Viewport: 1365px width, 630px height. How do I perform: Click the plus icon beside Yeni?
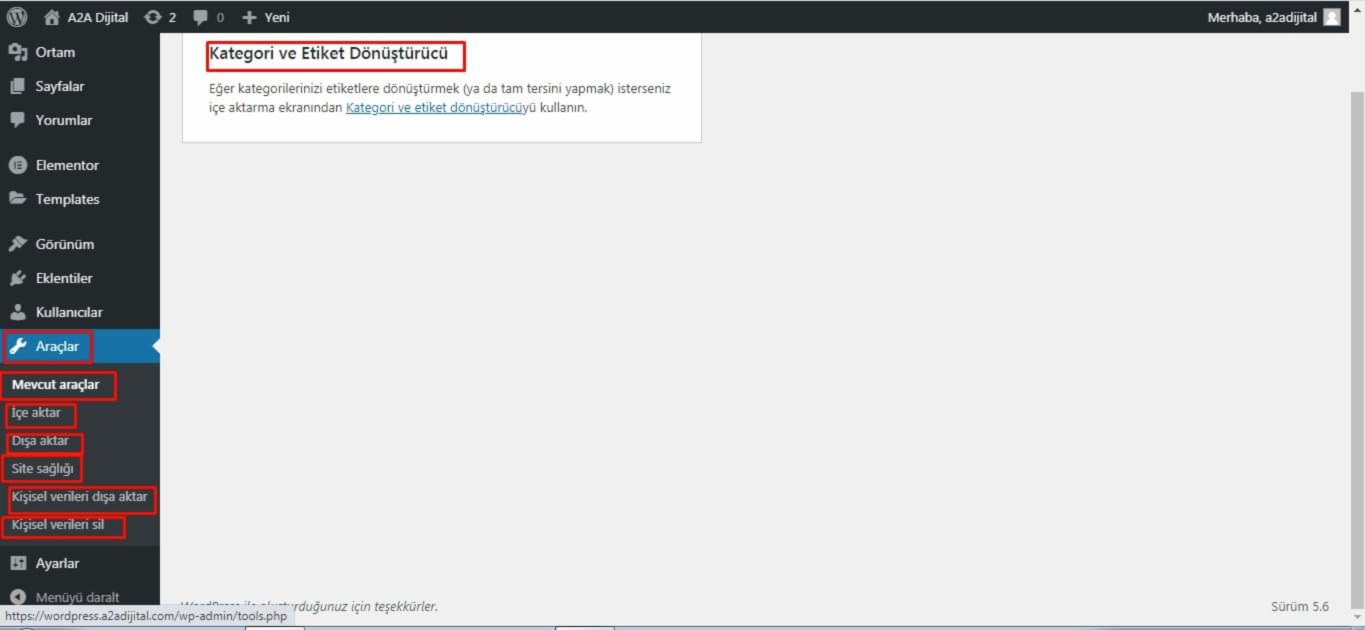250,17
